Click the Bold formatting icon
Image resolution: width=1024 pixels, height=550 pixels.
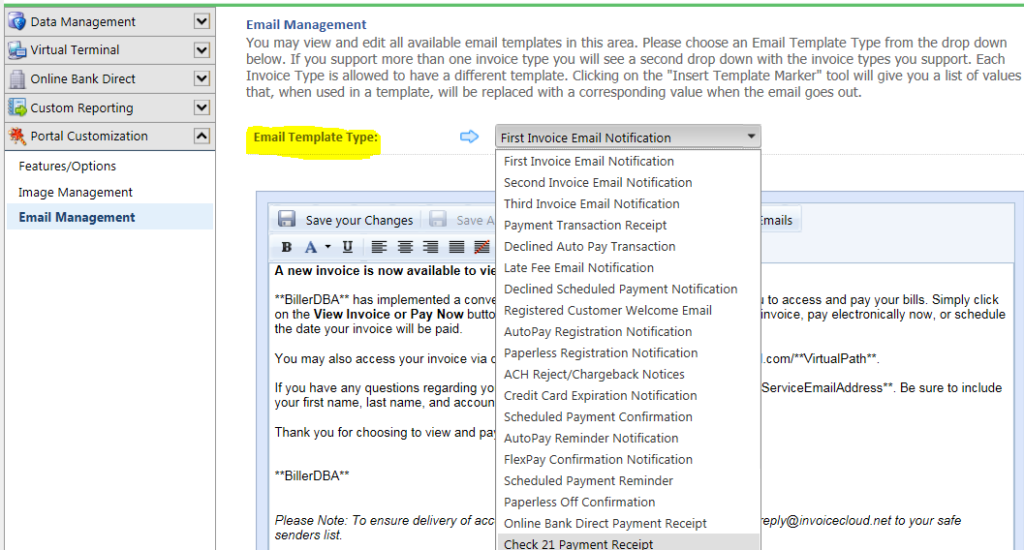pos(287,247)
